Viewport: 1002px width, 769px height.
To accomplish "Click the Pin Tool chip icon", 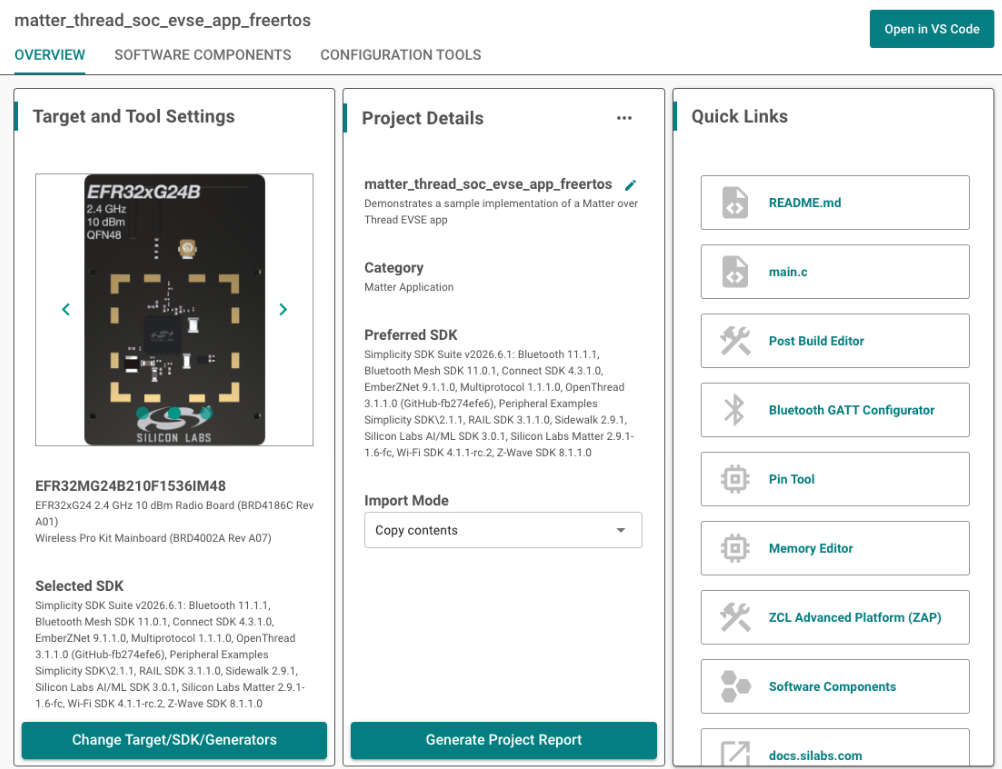I will 735,479.
